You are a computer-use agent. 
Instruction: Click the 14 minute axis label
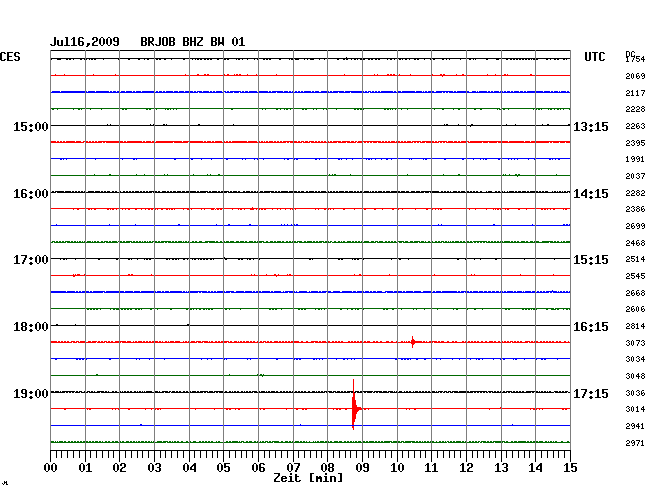[535, 467]
